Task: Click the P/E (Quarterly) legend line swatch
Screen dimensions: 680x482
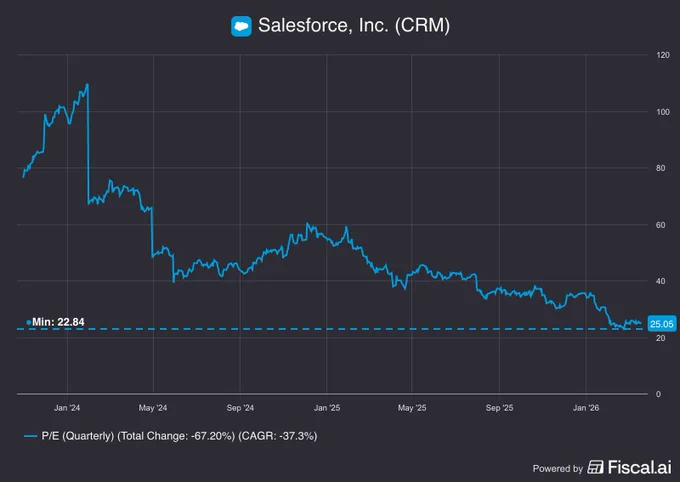Action: pos(31,436)
